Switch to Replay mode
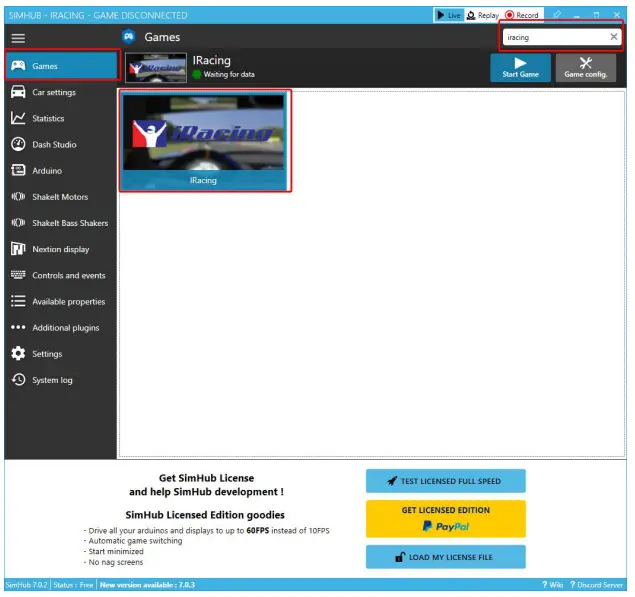This screenshot has height=597, width=635. click(483, 15)
